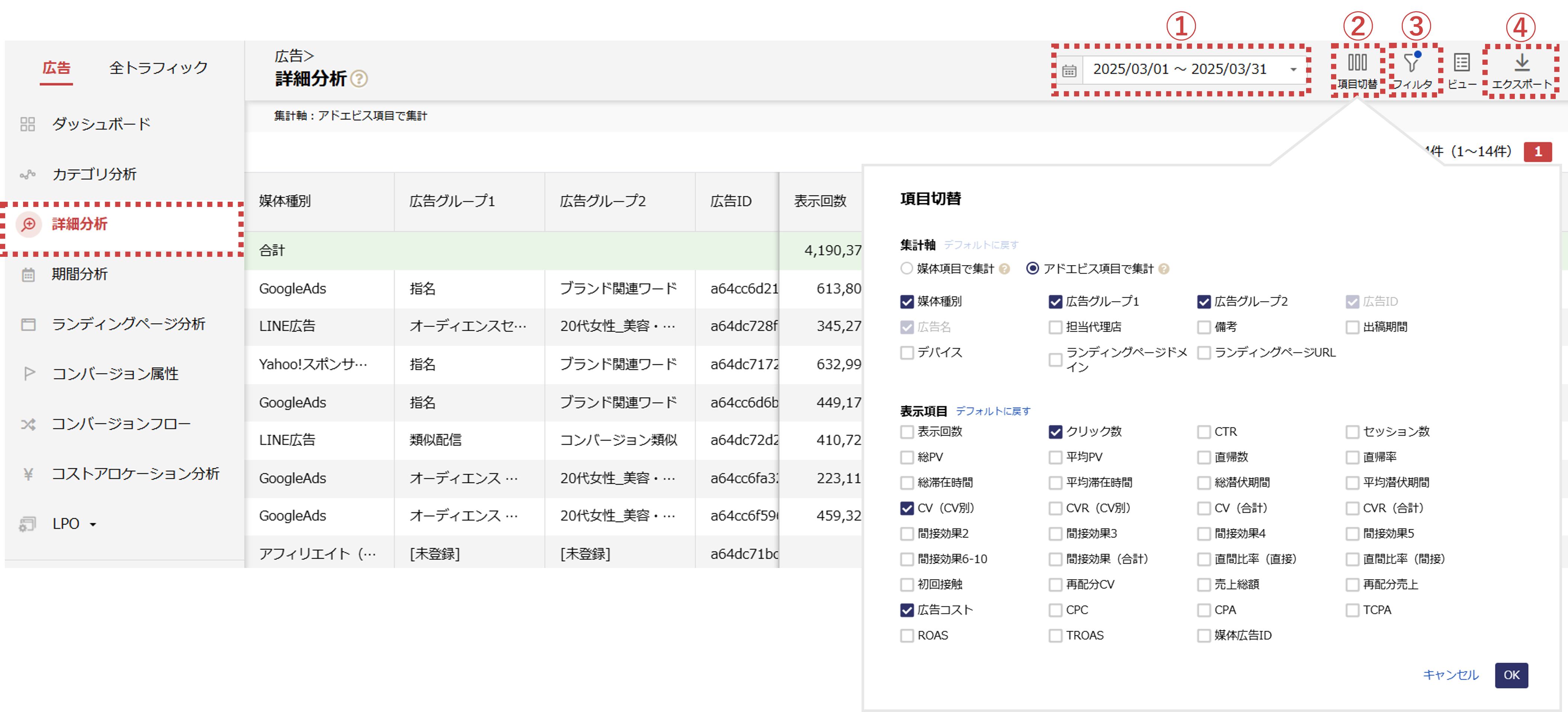Check the 表示回数 checkbox
The width and height of the screenshot is (1568, 712).
pos(907,432)
